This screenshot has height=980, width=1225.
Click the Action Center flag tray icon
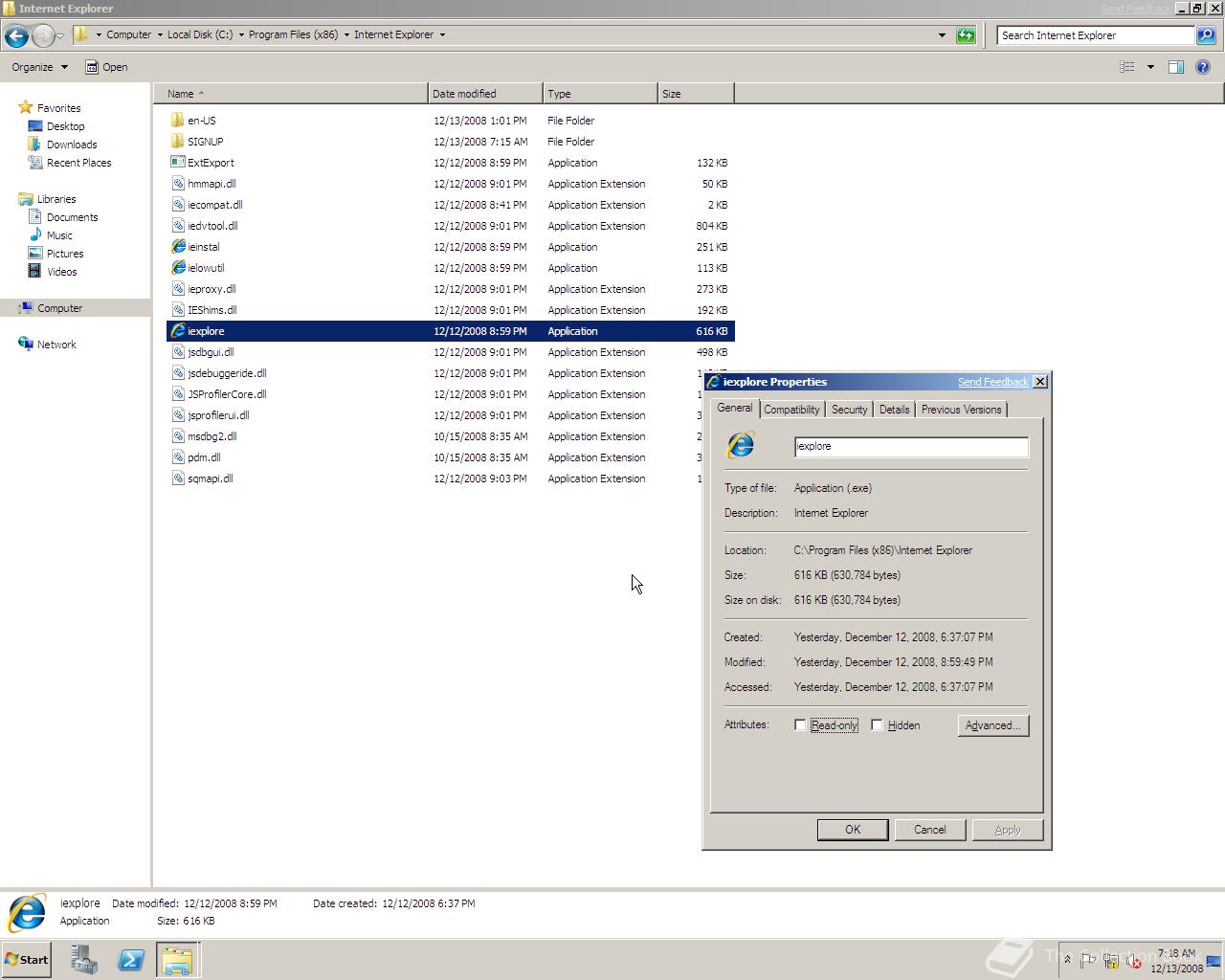(1088, 960)
